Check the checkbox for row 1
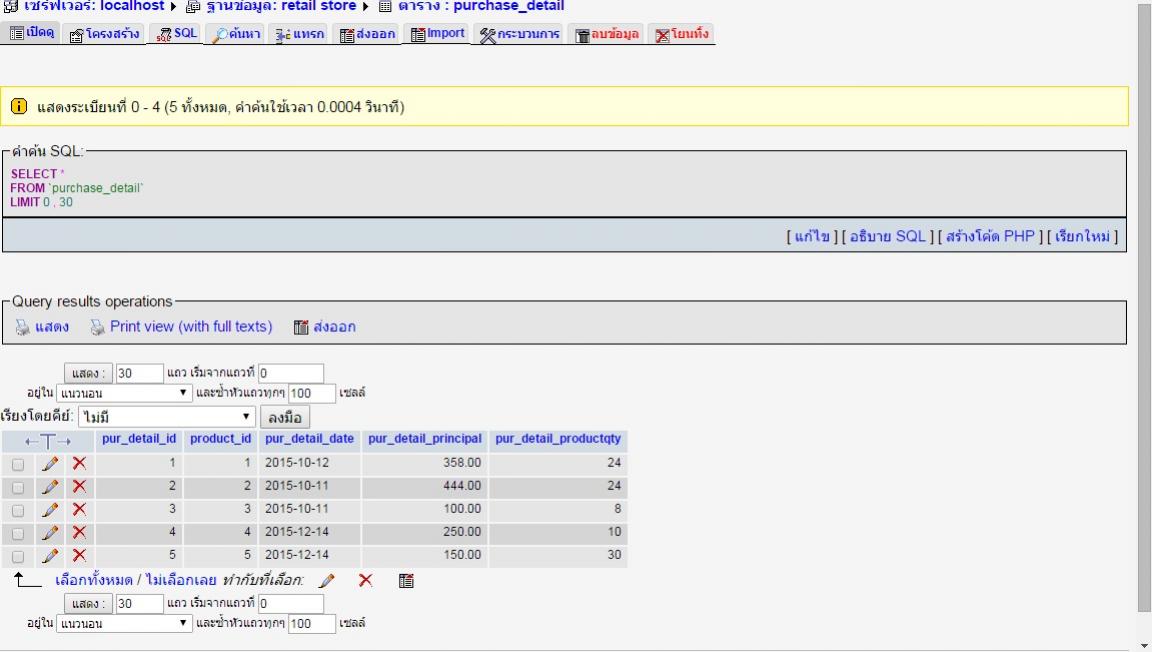The height and width of the screenshot is (652, 1152). pos(18,465)
